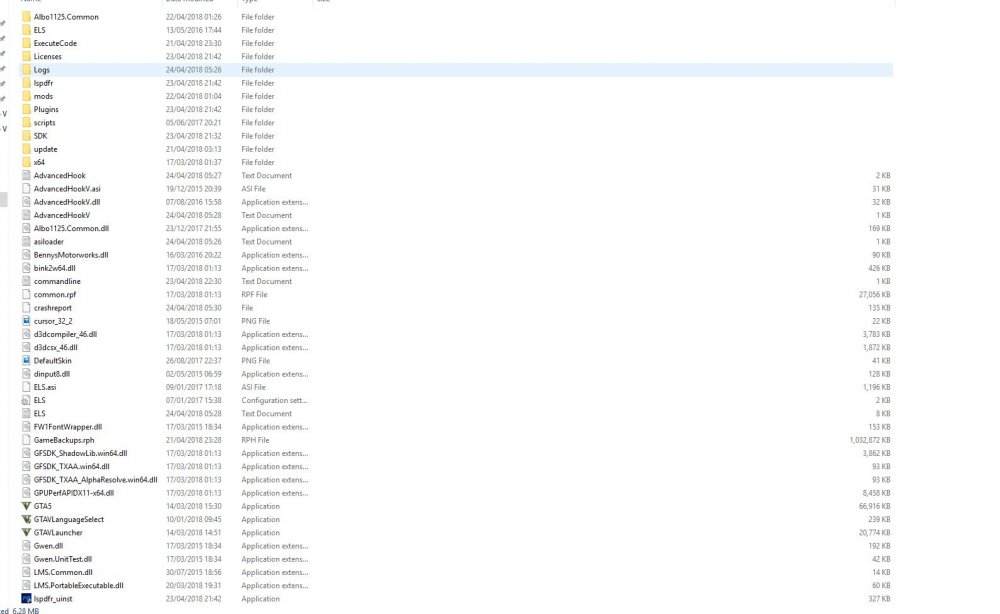Select the Gwen.UnitTest.dll file name
Image resolution: width=1000 pixels, height=614 pixels.
pyautogui.click(x=62, y=559)
